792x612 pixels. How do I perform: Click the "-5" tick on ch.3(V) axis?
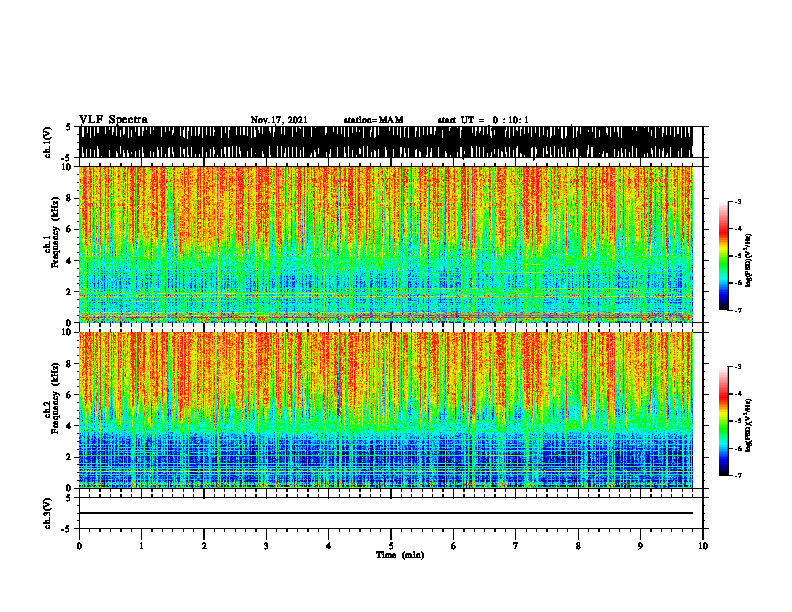pos(67,529)
